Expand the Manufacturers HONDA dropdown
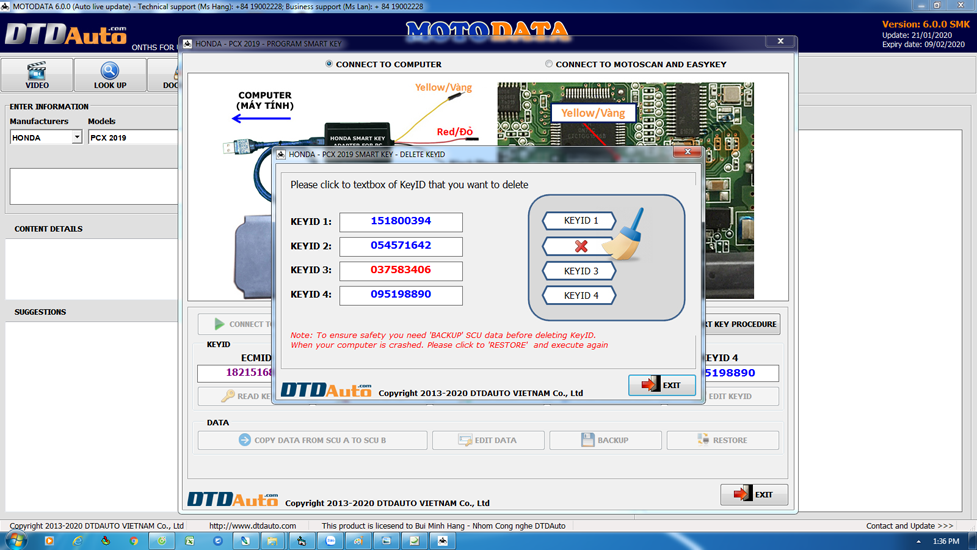Image resolution: width=977 pixels, height=550 pixels. pos(77,137)
